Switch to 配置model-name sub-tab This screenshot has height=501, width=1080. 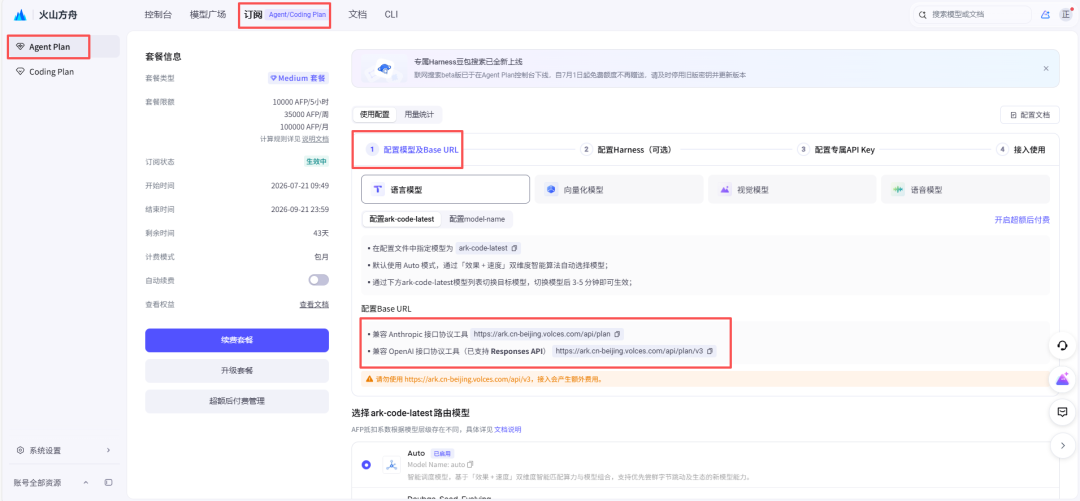[x=477, y=219]
